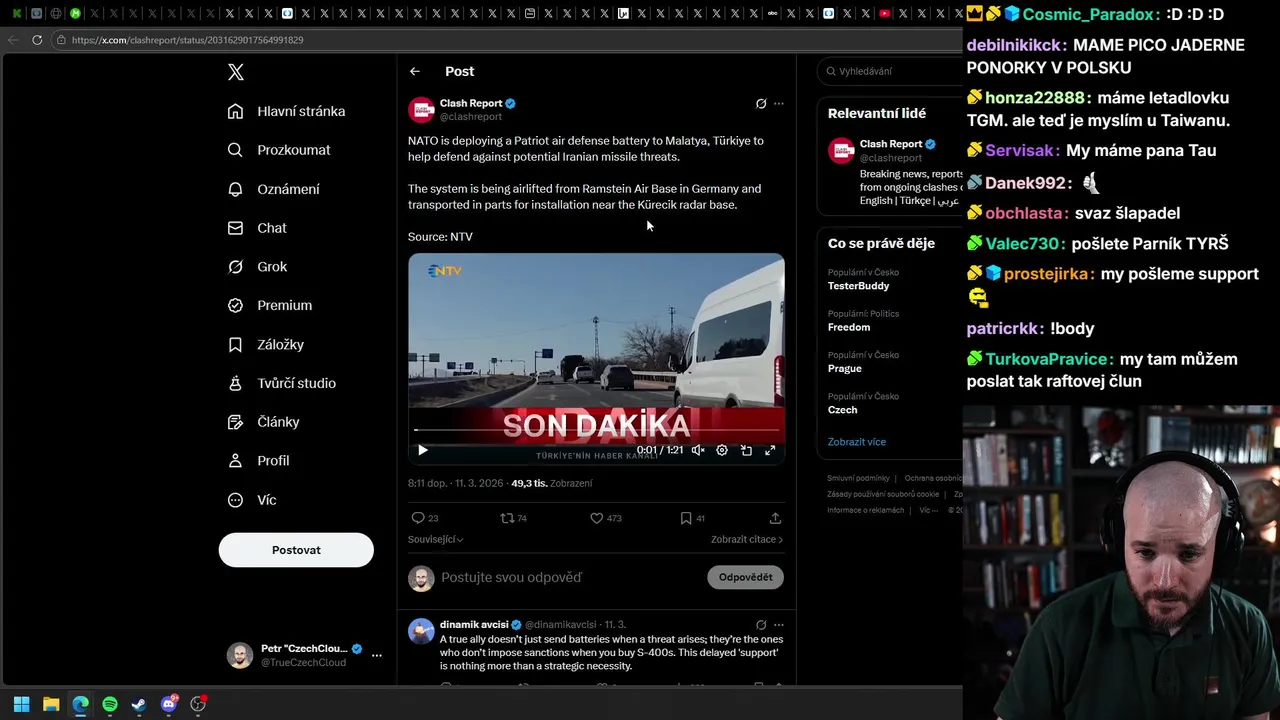Toggle picture-in-picture on video
The height and width of the screenshot is (720, 1280).
(x=746, y=451)
